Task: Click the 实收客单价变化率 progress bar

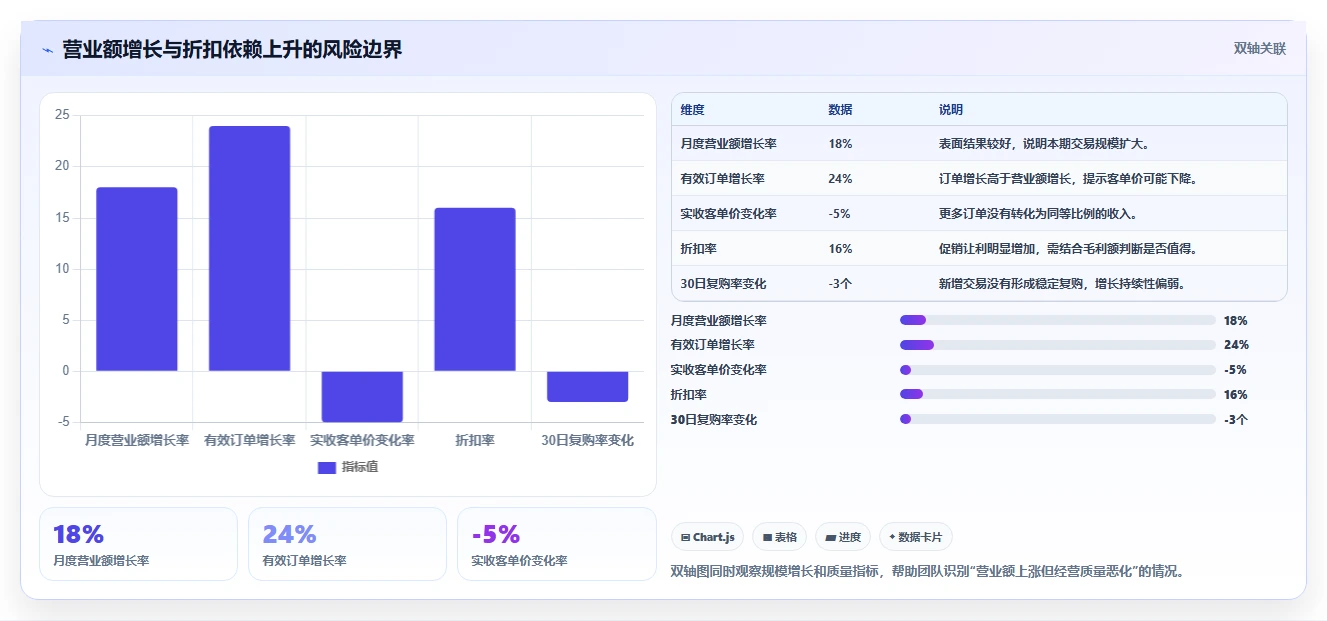Action: tap(1057, 370)
